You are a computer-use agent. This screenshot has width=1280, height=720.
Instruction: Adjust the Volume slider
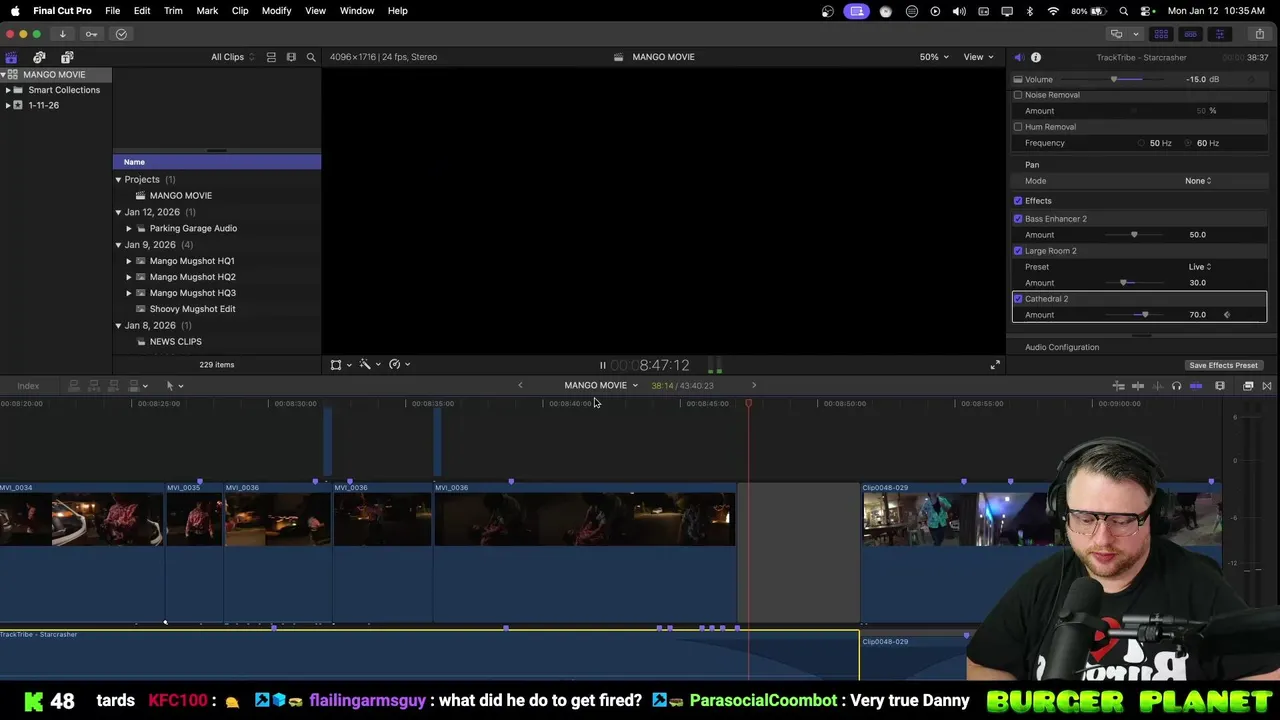1114,80
